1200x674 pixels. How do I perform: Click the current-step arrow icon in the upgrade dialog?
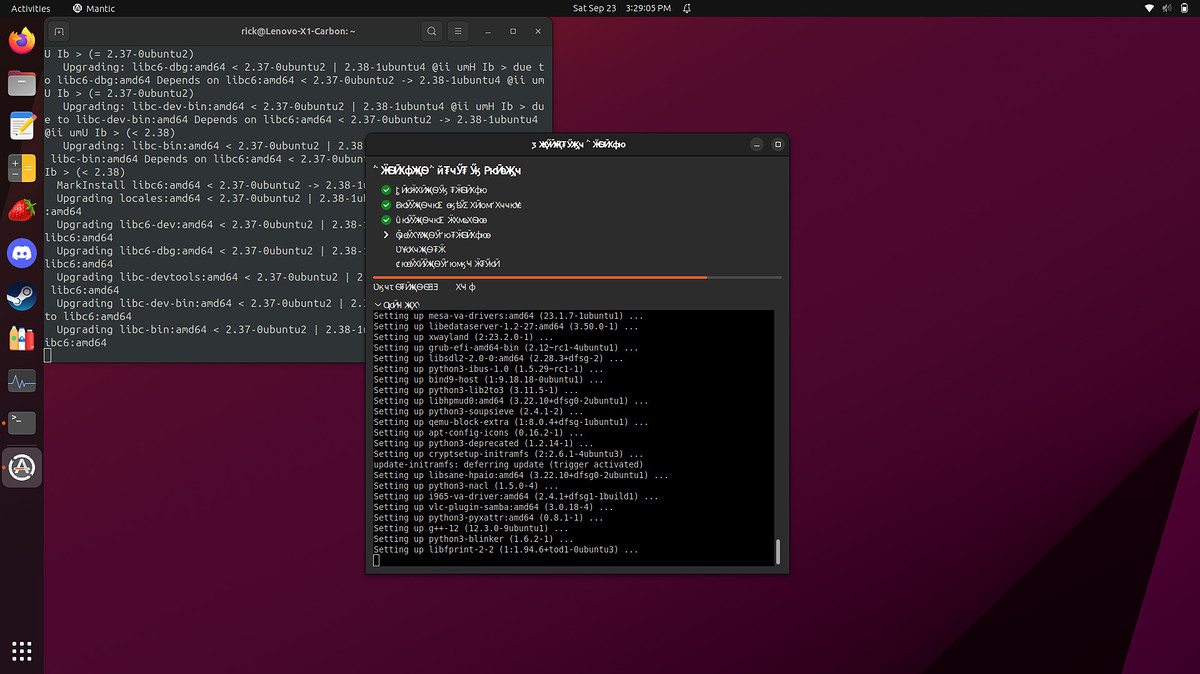[386, 234]
